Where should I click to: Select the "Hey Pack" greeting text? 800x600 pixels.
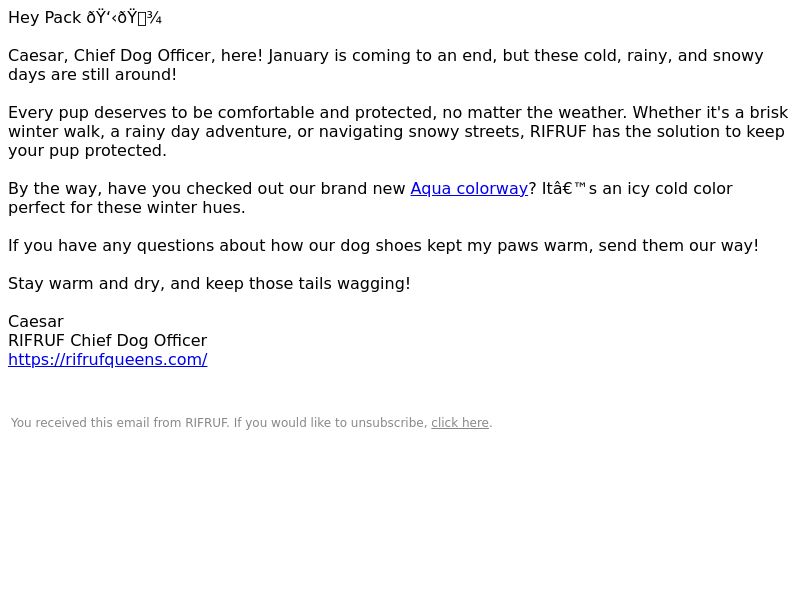tap(44, 18)
